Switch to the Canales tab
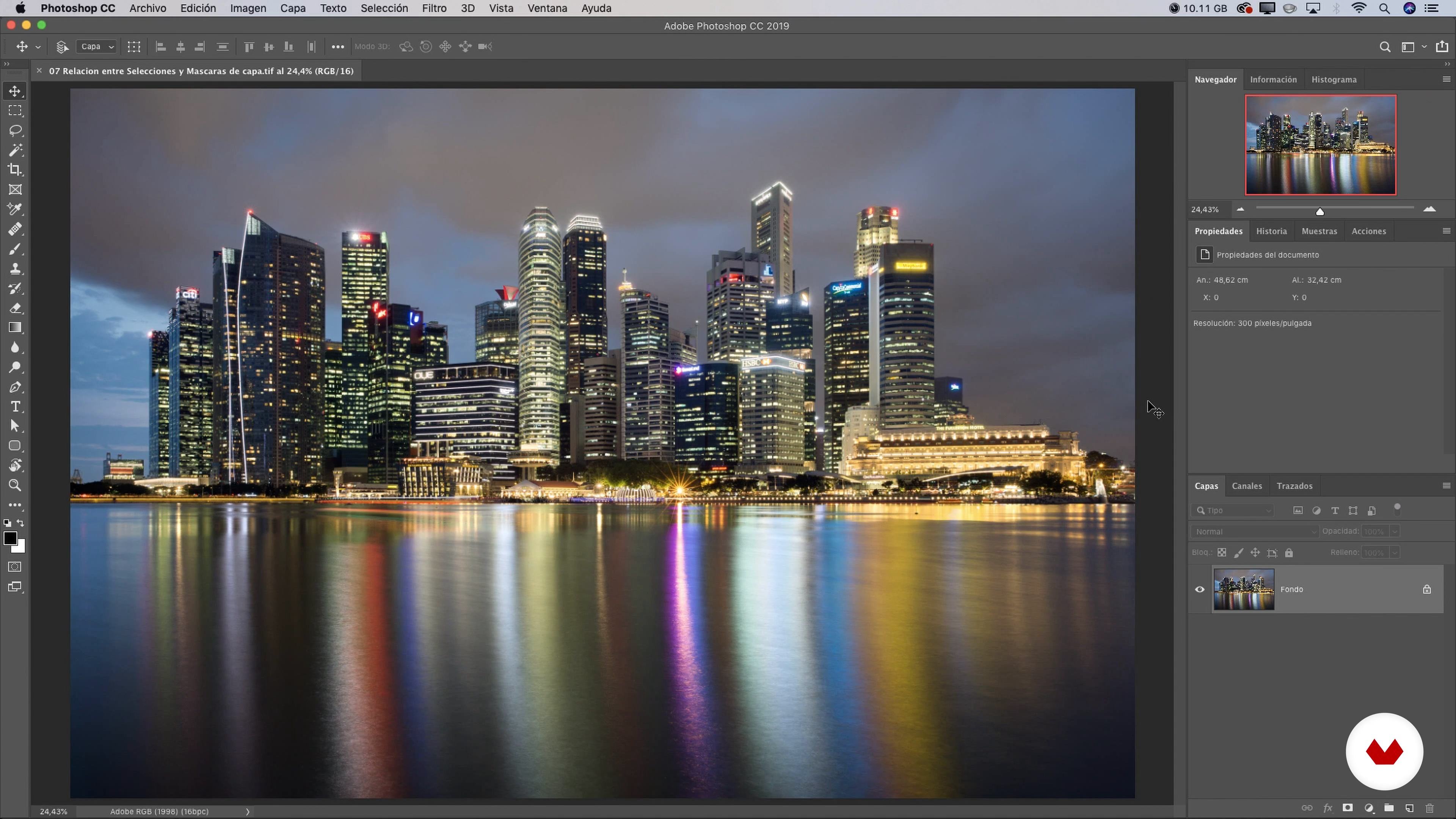The image size is (1456, 819). [x=1246, y=486]
